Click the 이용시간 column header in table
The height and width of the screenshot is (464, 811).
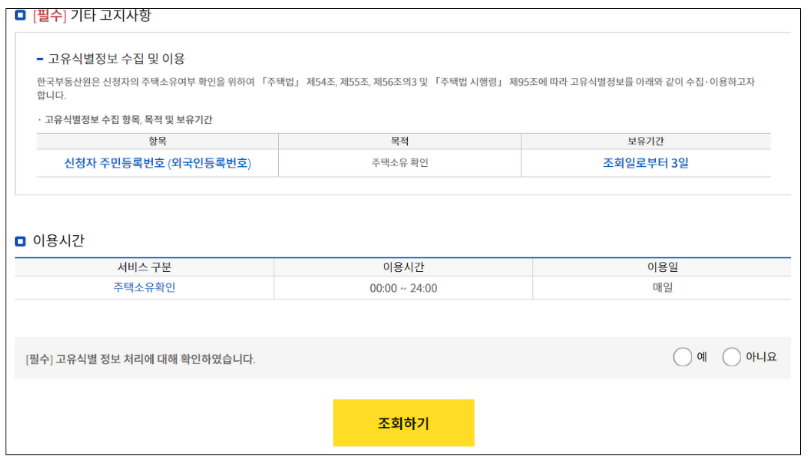click(x=403, y=267)
